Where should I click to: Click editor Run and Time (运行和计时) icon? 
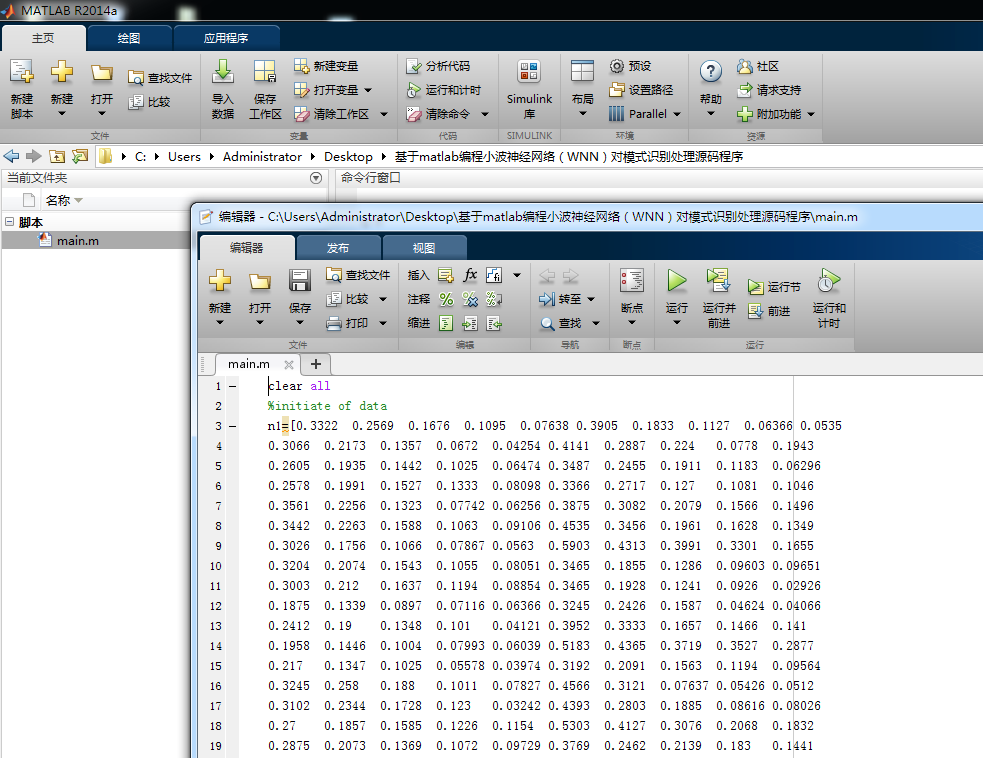point(829,281)
